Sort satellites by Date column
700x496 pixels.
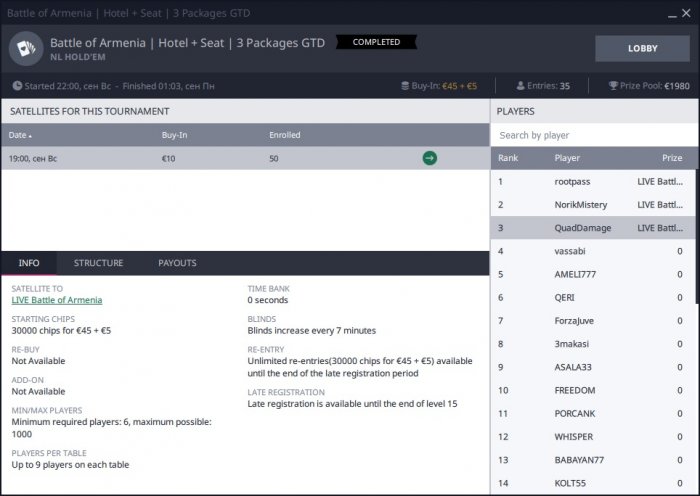[x=20, y=134]
